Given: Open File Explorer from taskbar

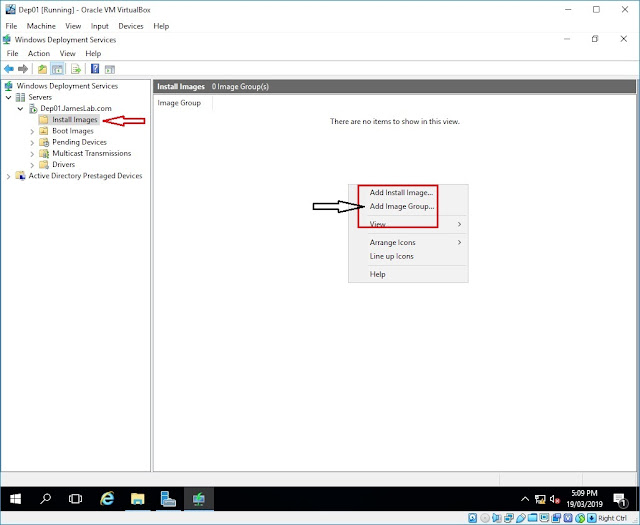Looking at the screenshot, I should tap(138, 498).
